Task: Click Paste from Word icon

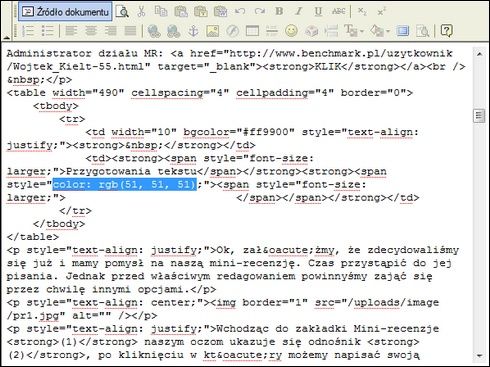Action: pyautogui.click(x=220, y=12)
